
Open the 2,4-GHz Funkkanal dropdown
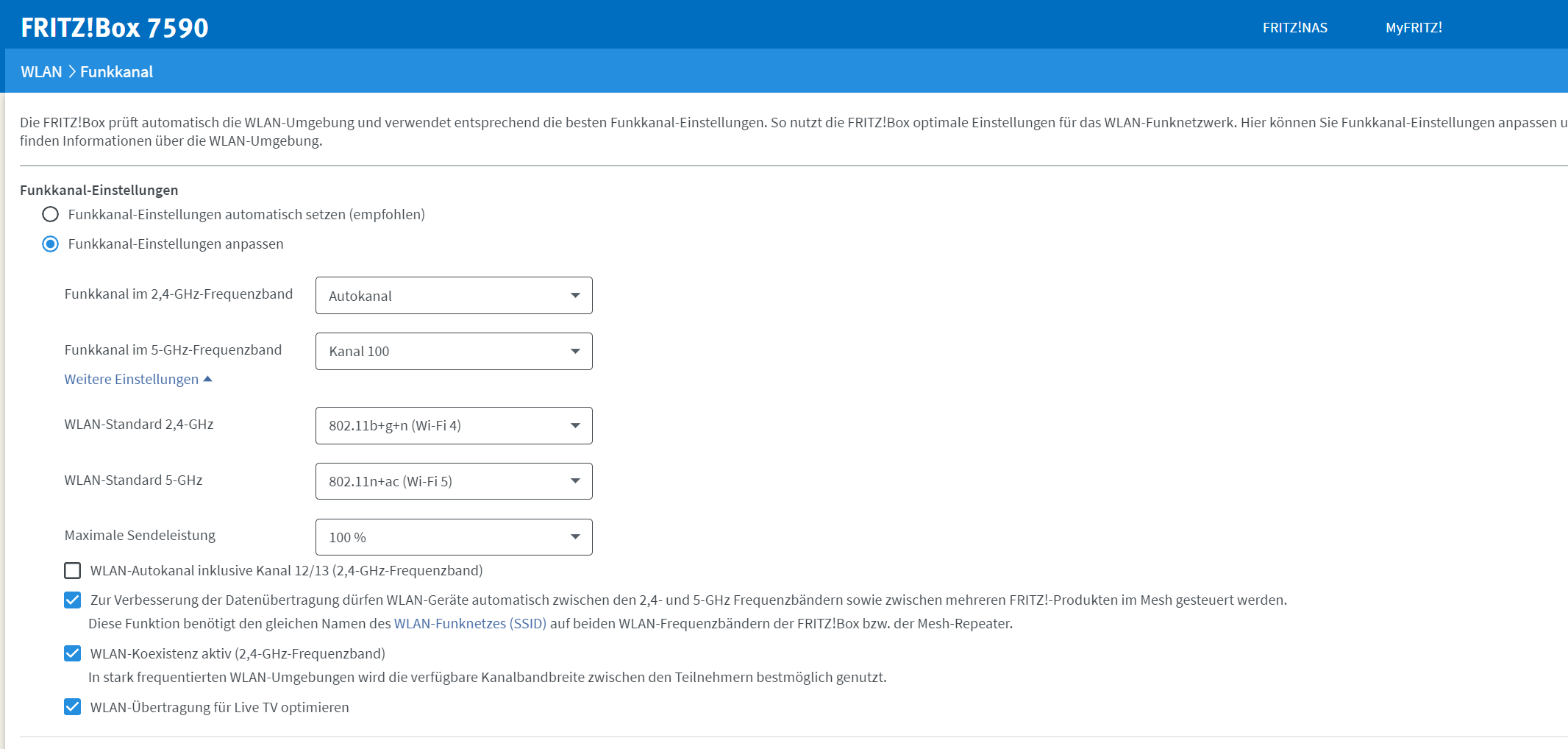pyautogui.click(x=454, y=295)
